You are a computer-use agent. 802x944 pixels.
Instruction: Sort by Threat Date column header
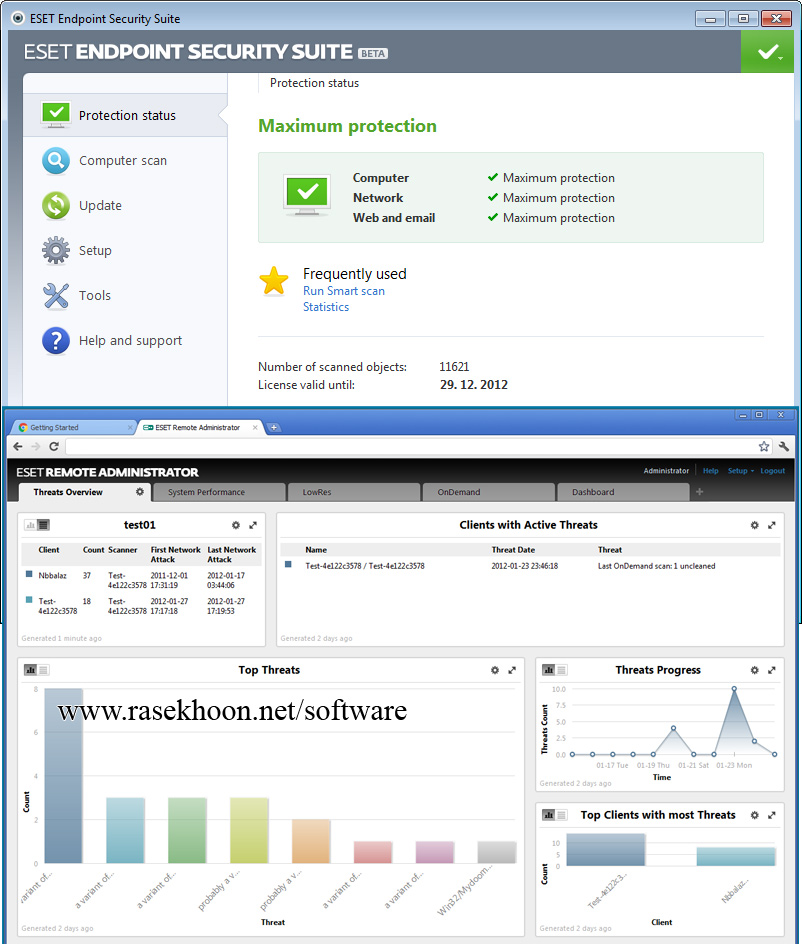[x=513, y=550]
